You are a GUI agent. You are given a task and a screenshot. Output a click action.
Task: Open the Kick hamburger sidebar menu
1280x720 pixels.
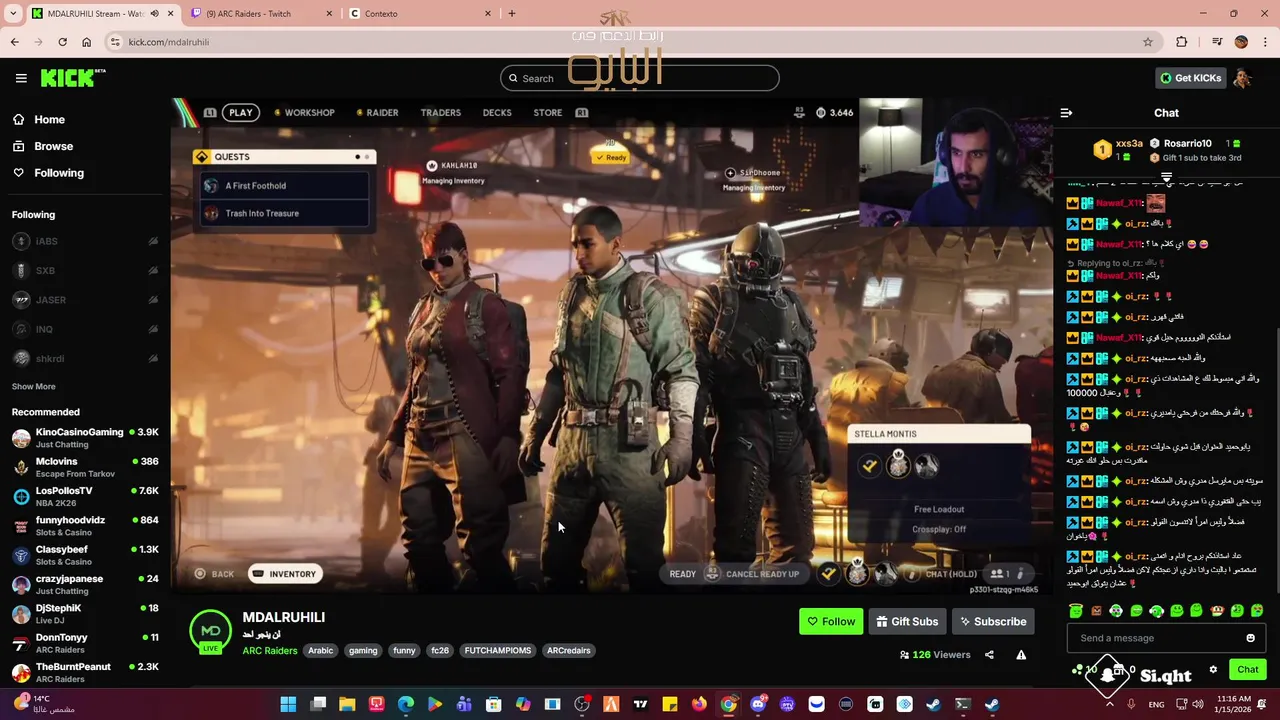click(x=21, y=78)
